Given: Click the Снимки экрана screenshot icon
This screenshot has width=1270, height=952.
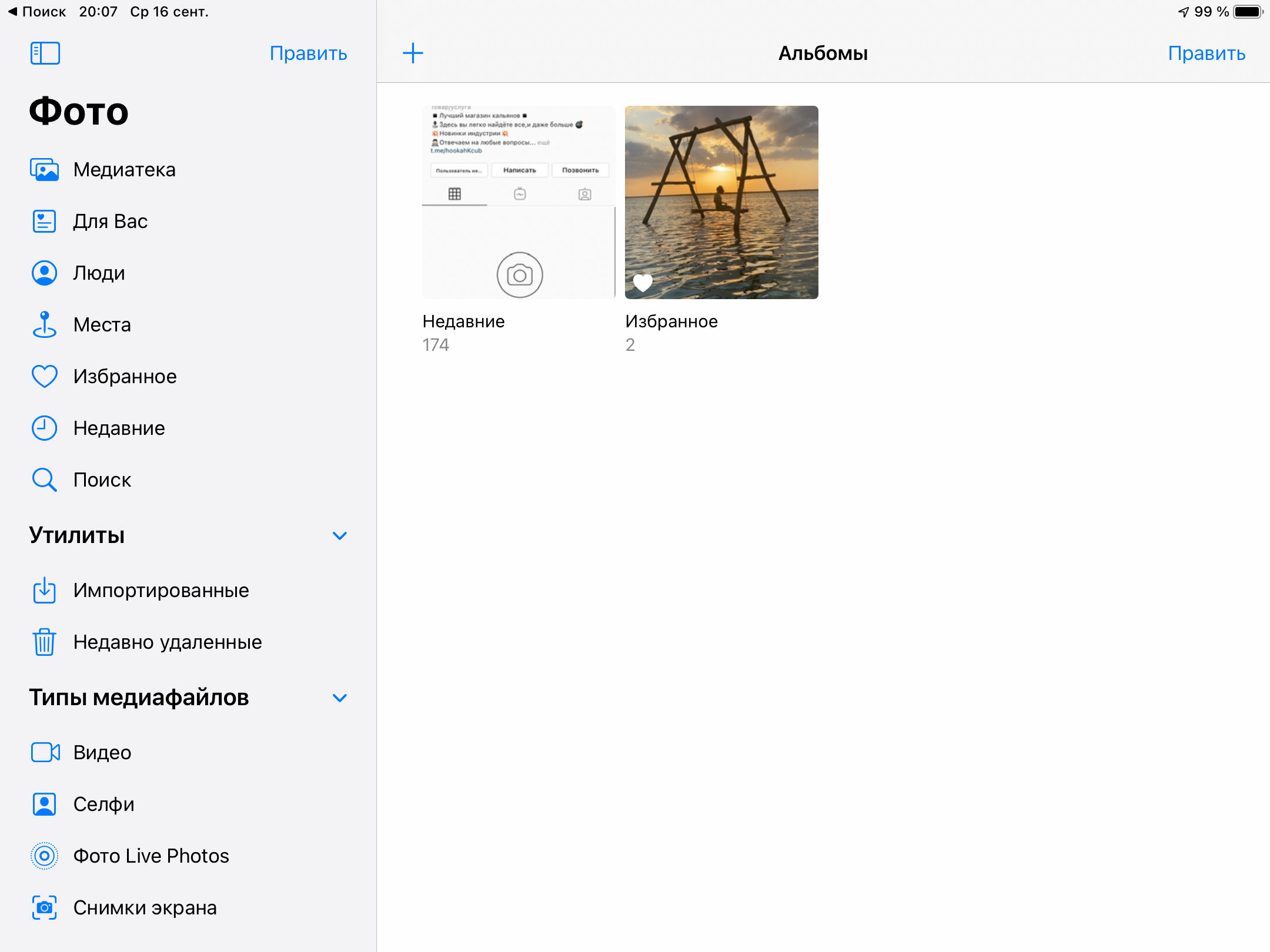Looking at the screenshot, I should point(44,908).
